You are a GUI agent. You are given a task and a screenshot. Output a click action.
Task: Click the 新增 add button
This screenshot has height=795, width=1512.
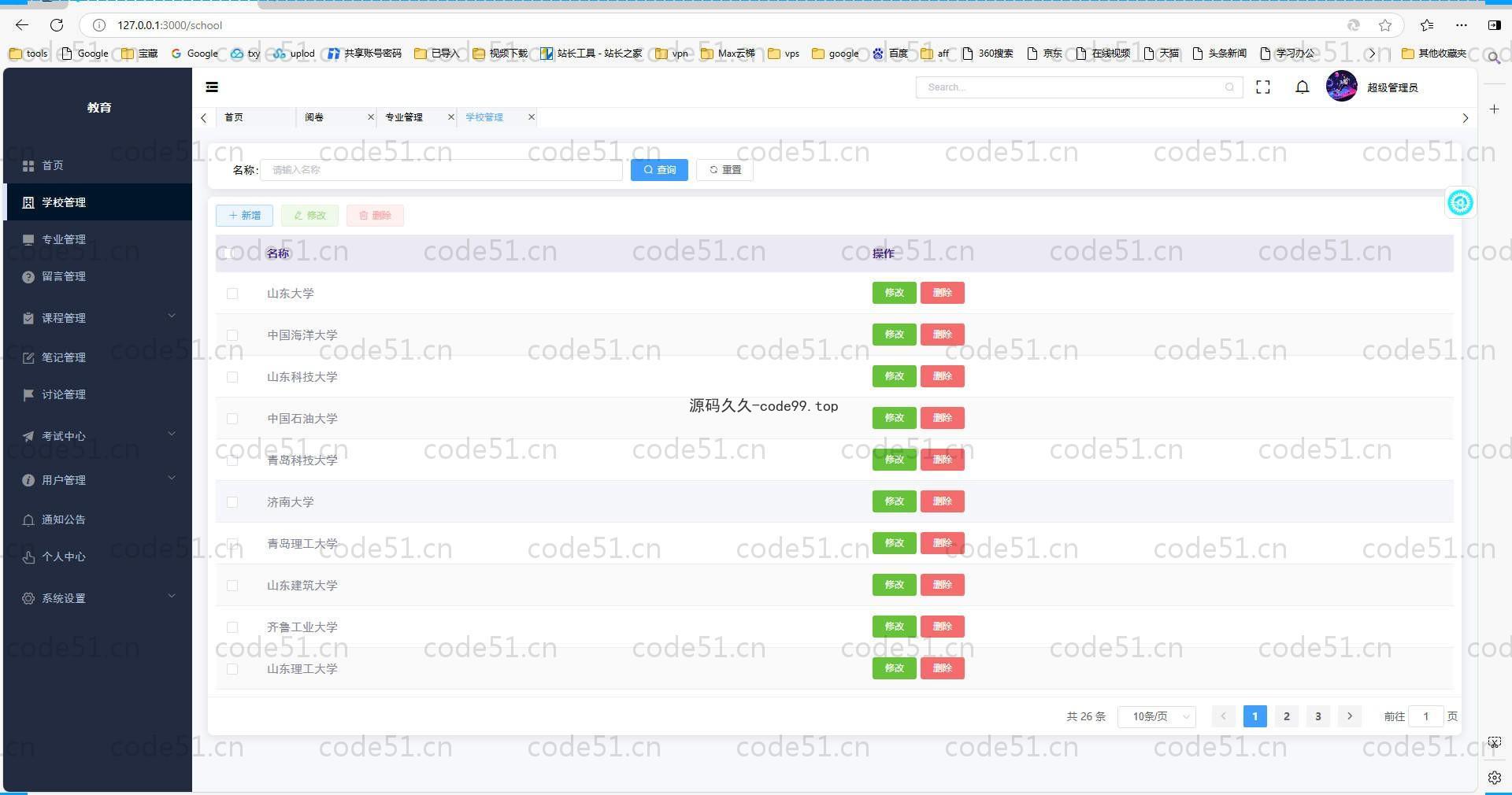(x=244, y=216)
